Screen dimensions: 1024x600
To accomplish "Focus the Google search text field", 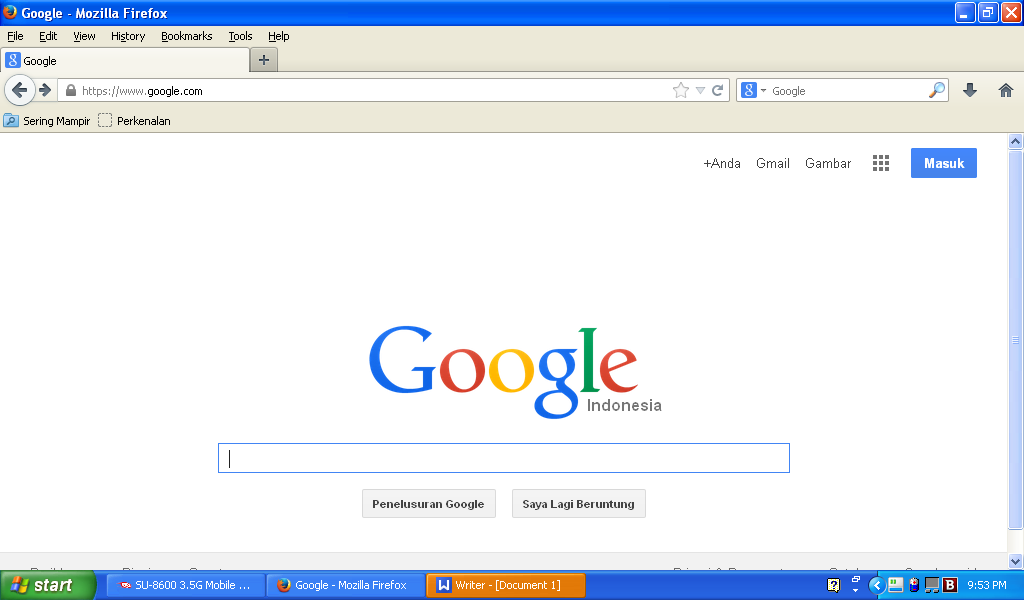I will click(x=504, y=458).
